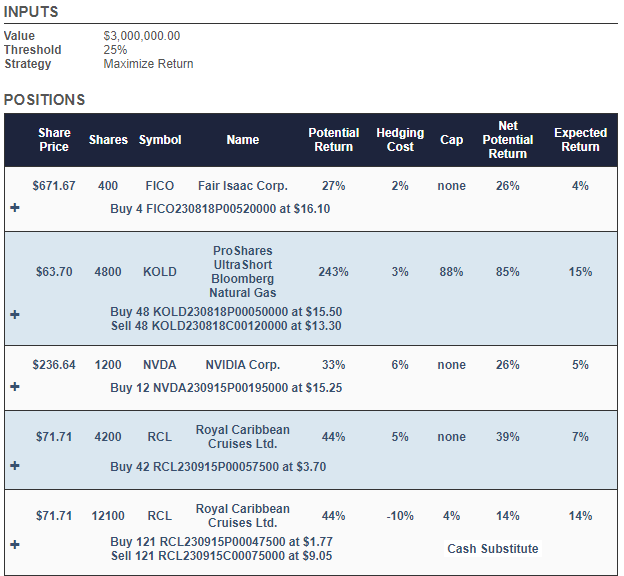
Task: Expand the NVDA position row plus icon
Action: tap(15, 387)
